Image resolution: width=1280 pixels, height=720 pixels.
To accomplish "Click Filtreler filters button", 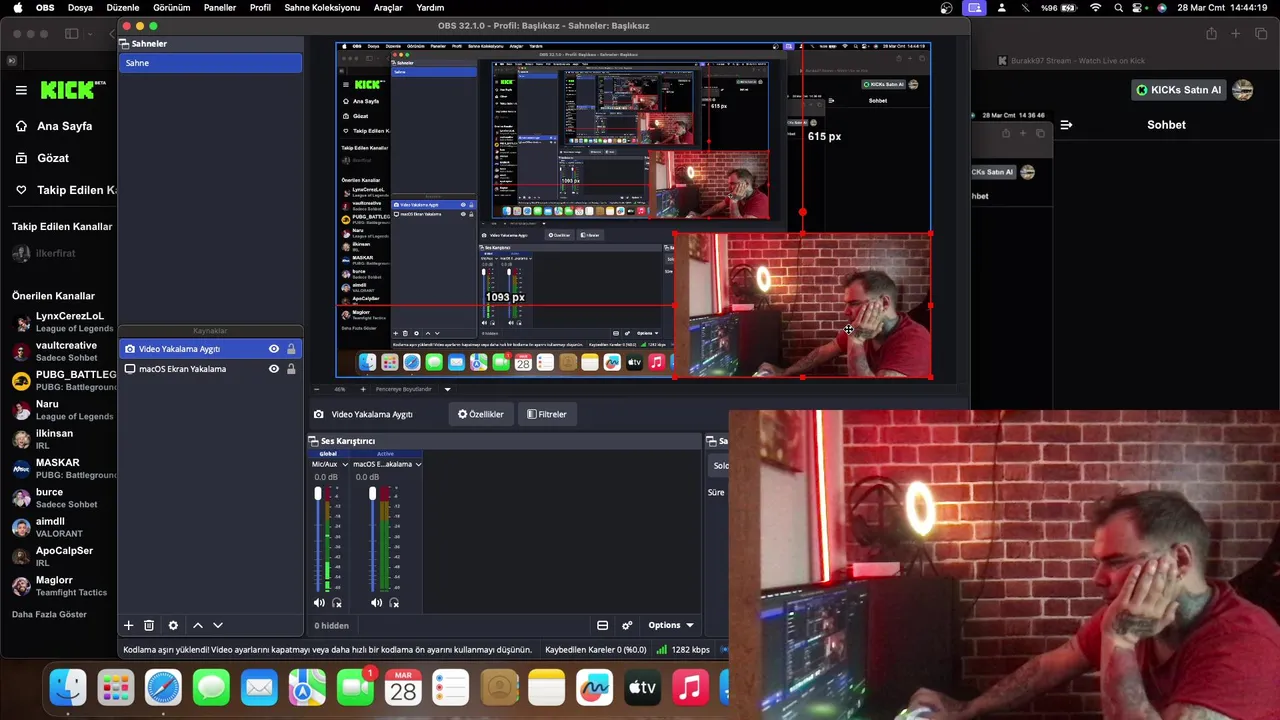I will point(547,414).
